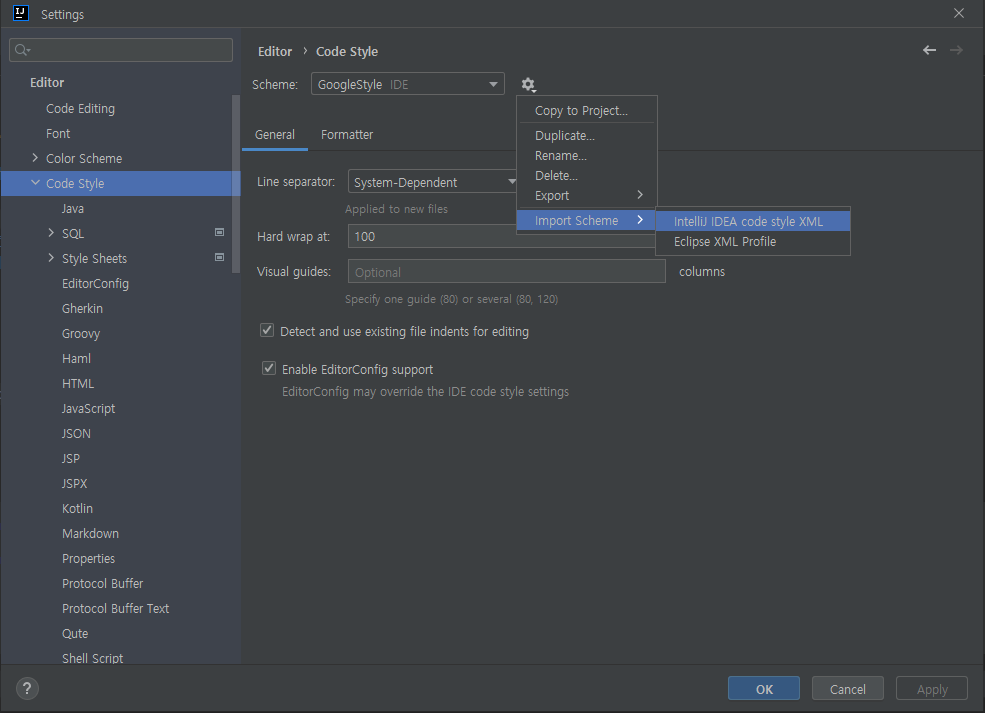Select JSPX under Code Style
Viewport: 985px width, 713px height.
point(75,484)
